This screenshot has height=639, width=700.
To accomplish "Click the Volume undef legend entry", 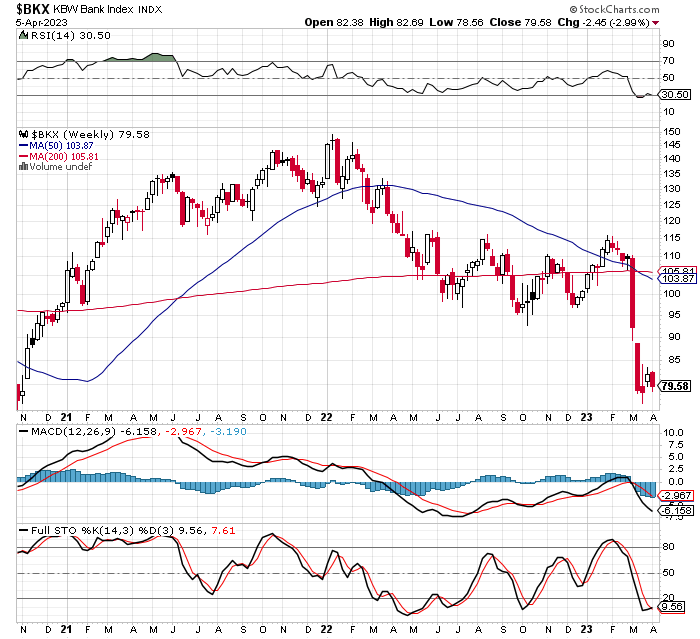I will [60, 167].
